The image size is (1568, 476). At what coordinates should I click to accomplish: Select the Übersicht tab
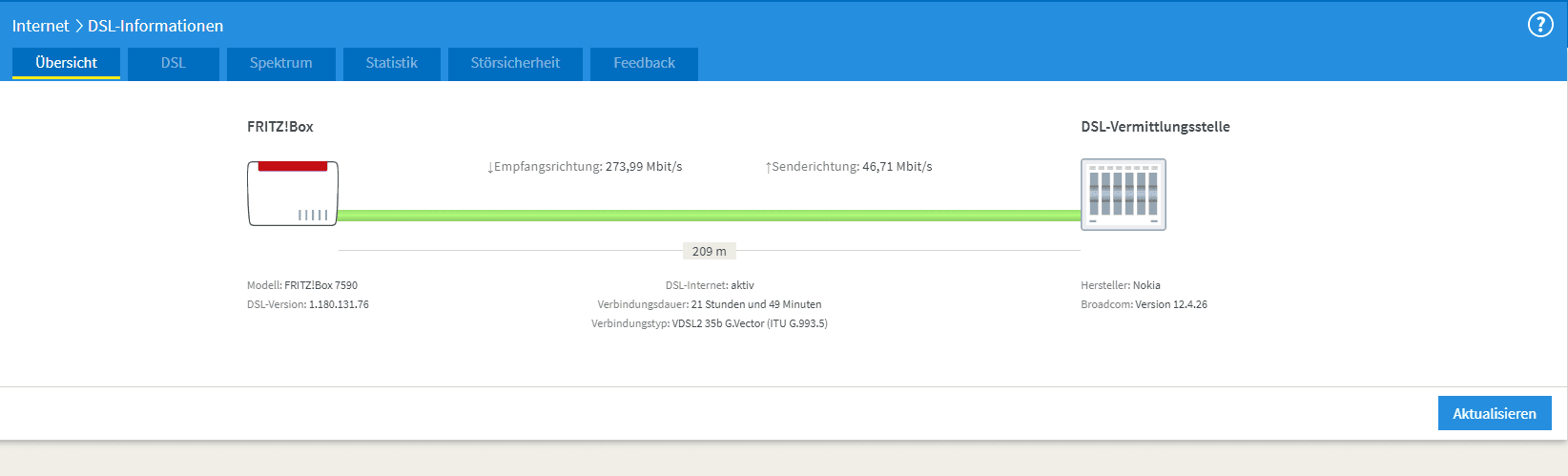[66, 64]
